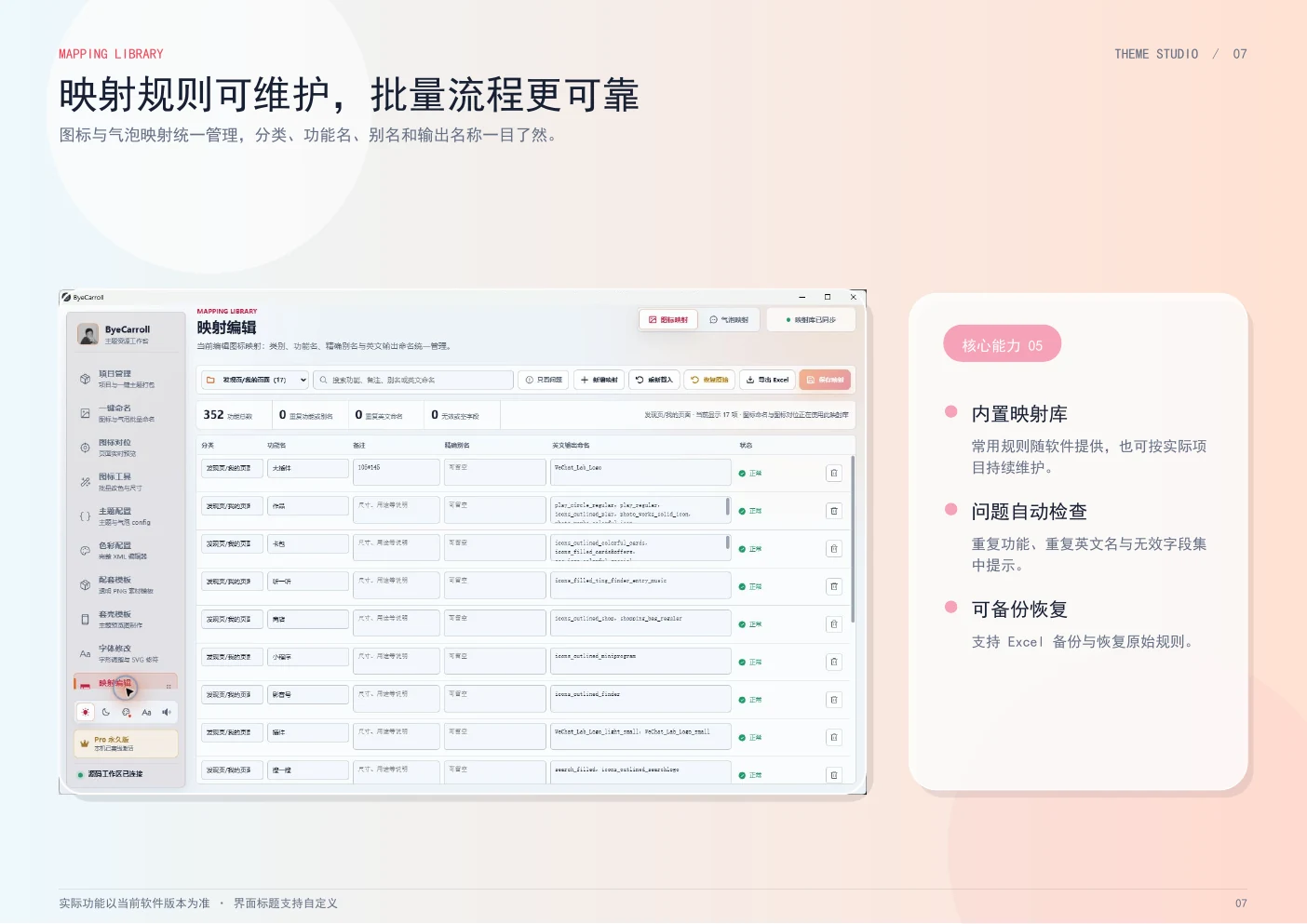1307x924 pixels.
Task: Click the 源码工作区已连接 status
Action: pyautogui.click(x=110, y=774)
